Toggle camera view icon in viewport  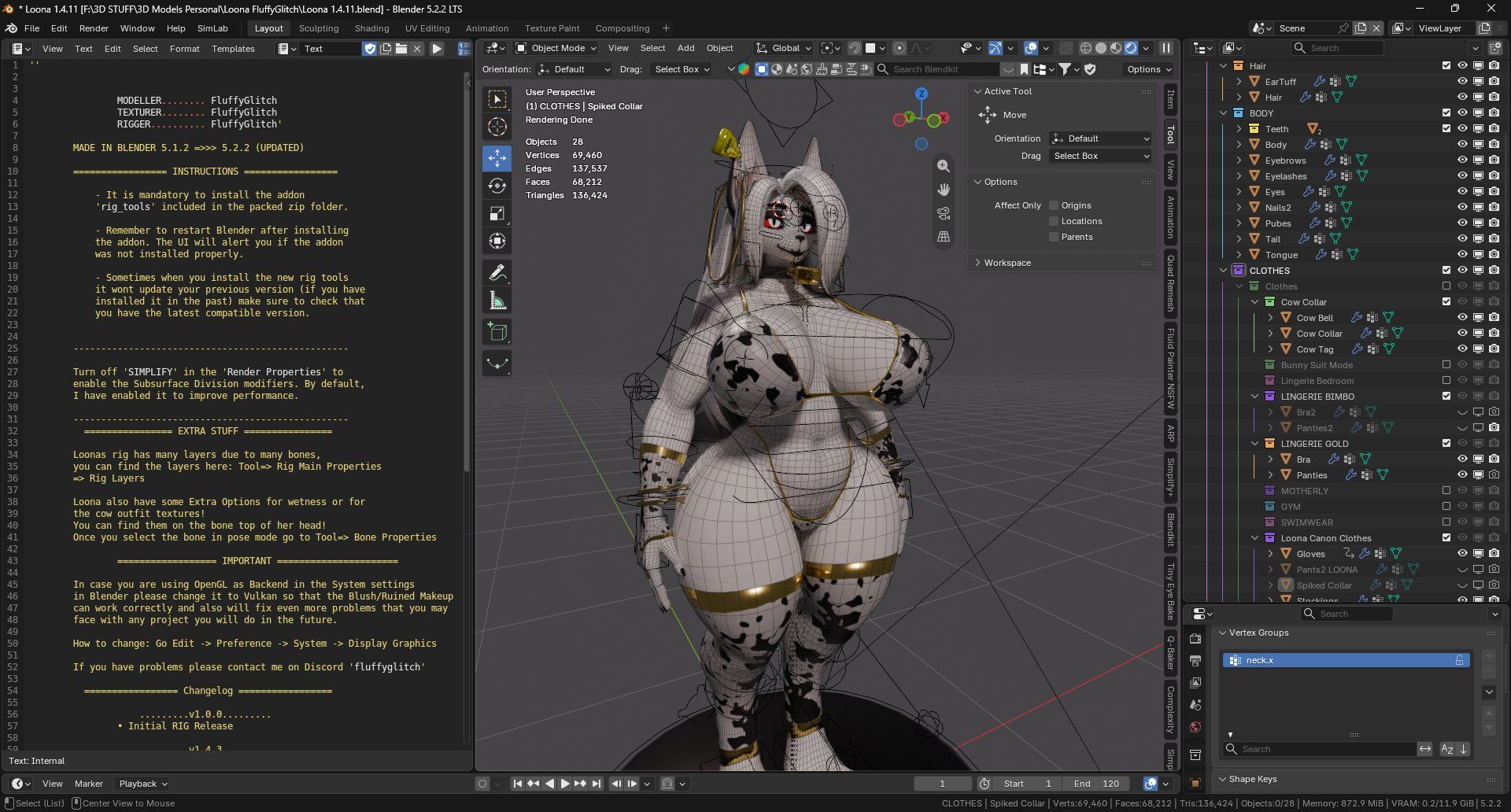[x=944, y=213]
